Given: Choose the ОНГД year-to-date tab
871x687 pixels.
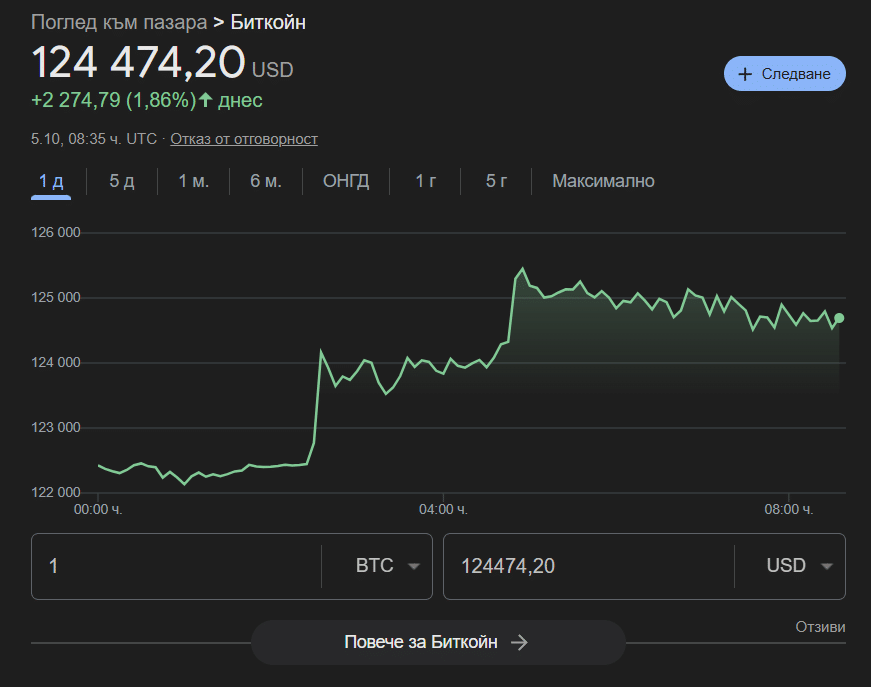Looking at the screenshot, I should tap(346, 181).
